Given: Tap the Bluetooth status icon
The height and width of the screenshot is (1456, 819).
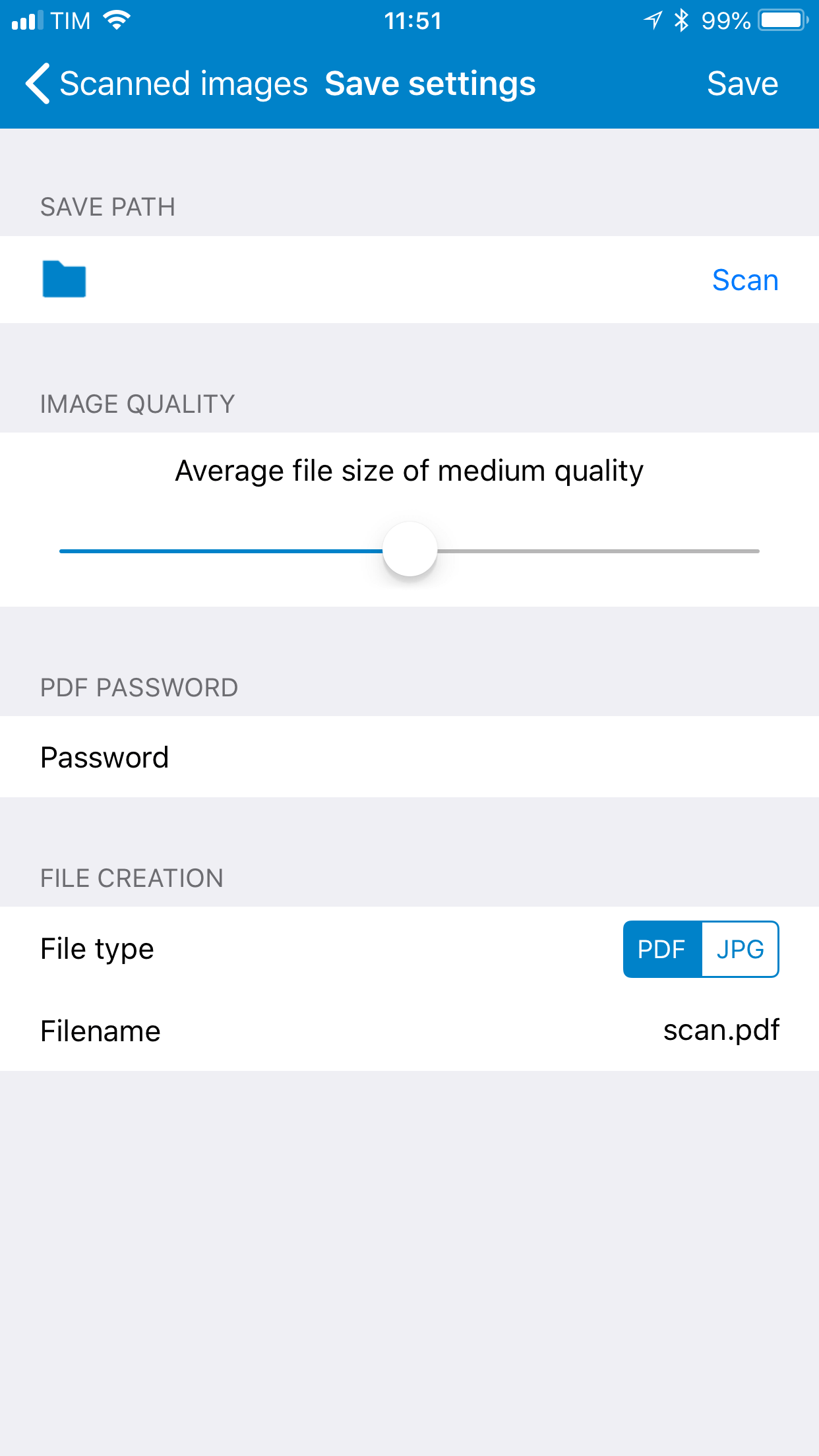Looking at the screenshot, I should [681, 20].
